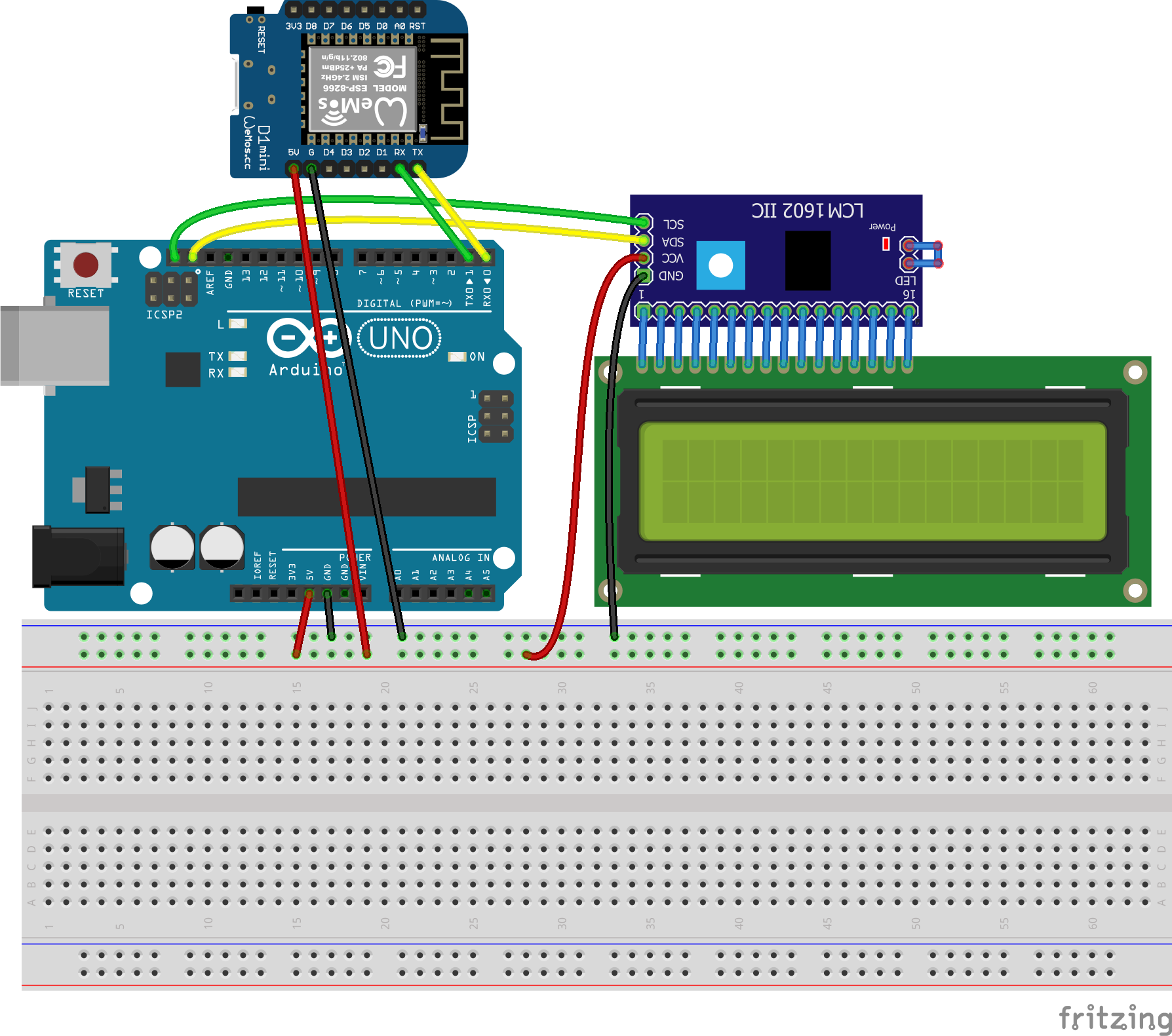This screenshot has height=1036, width=1172.
Task: Click the blue contrast trimpot on the IIC backpack
Action: pyautogui.click(x=721, y=265)
